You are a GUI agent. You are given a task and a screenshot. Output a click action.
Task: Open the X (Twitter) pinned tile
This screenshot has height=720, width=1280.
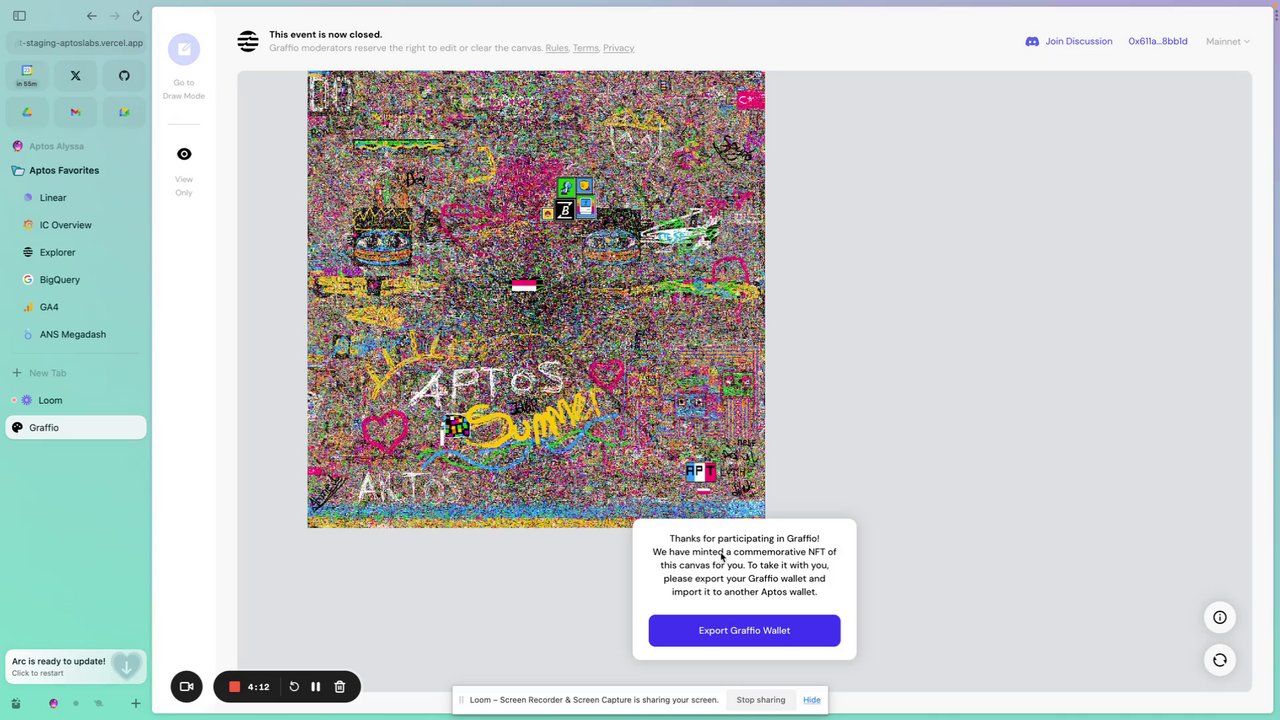[75, 75]
